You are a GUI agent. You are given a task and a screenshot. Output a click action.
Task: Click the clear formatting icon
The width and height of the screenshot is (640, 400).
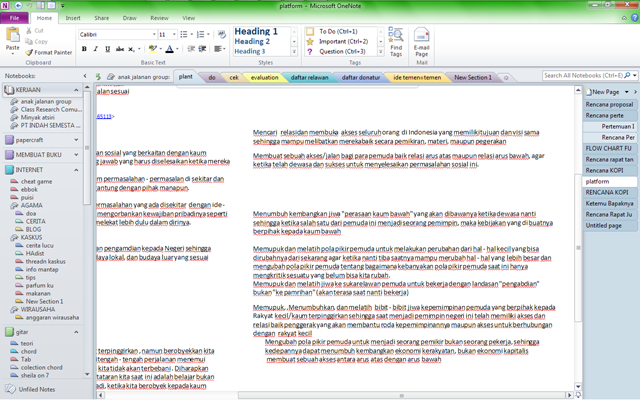tap(222, 34)
